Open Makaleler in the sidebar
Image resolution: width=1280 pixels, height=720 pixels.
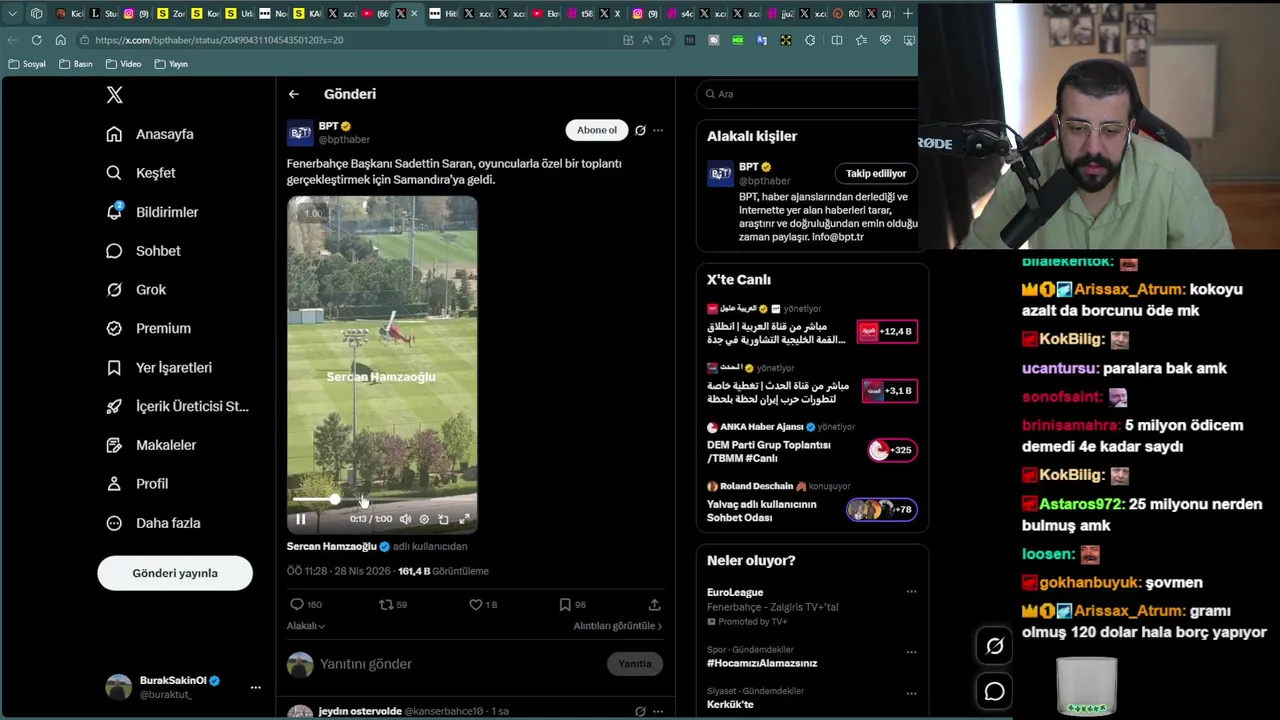(x=152, y=445)
